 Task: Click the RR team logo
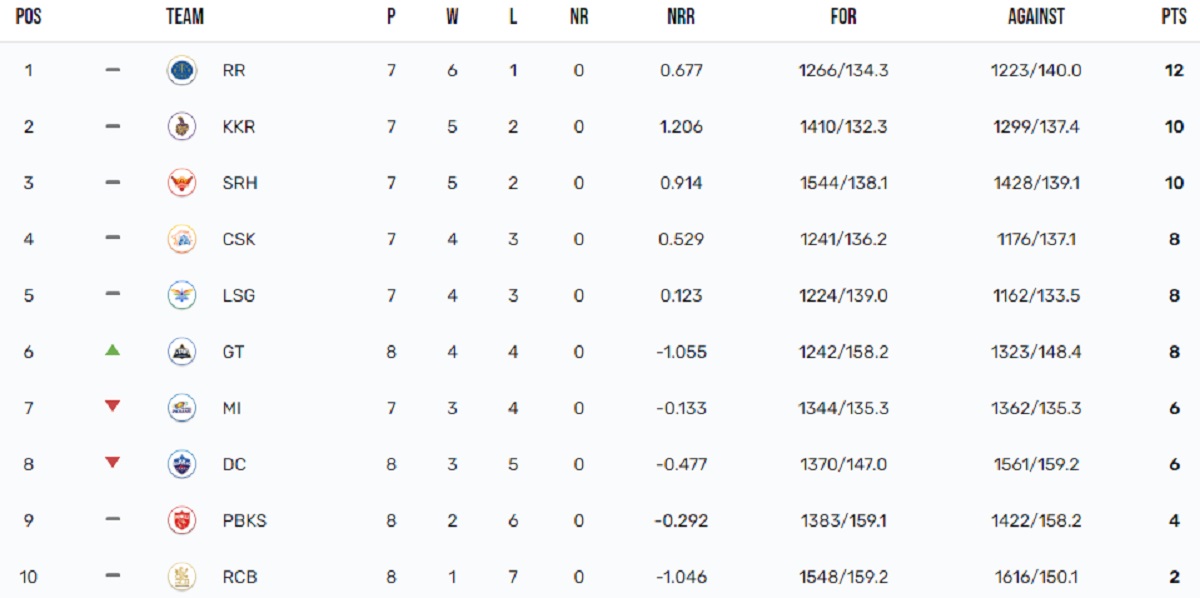point(181,71)
